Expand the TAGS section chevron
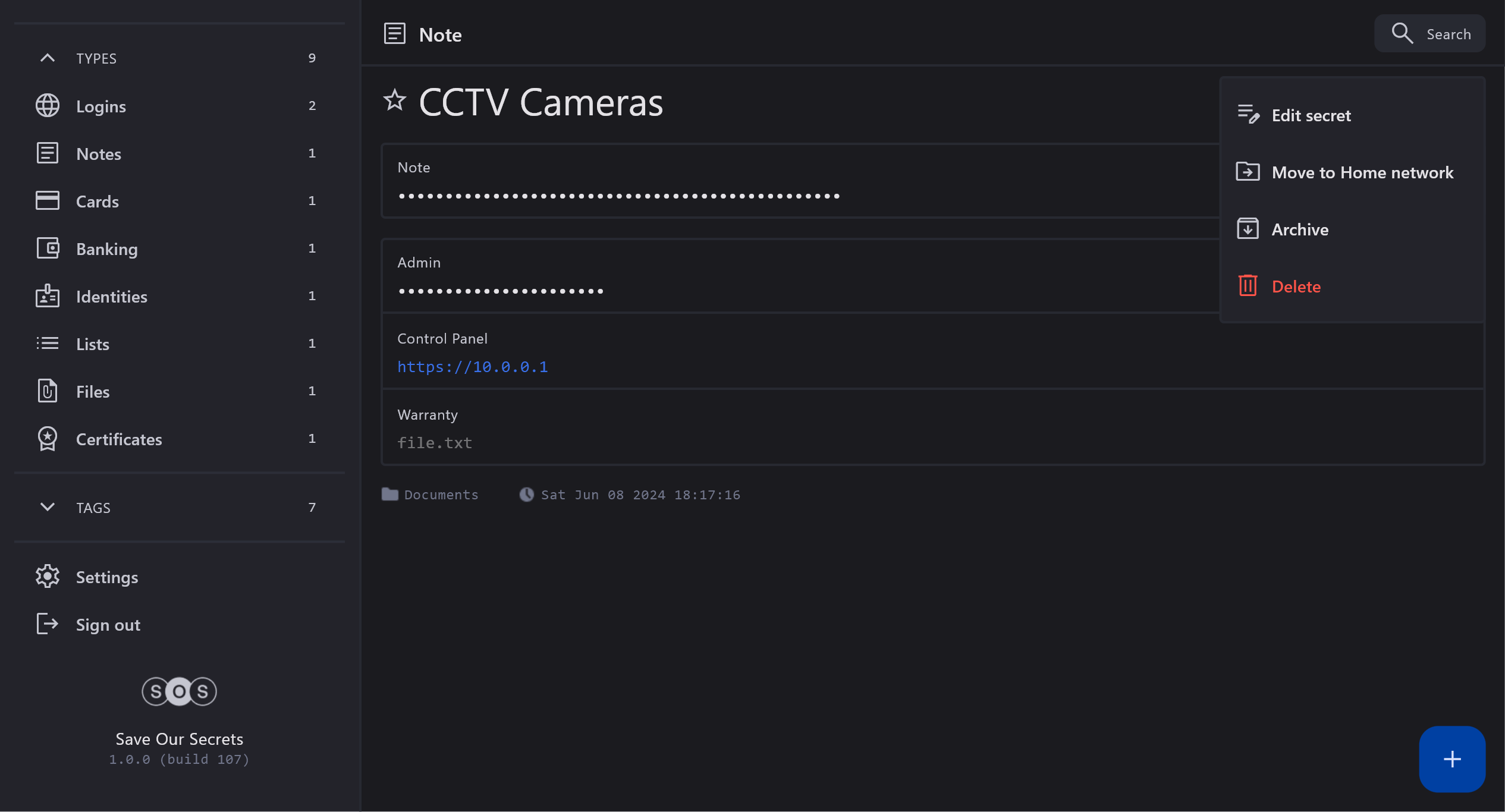Image resolution: width=1505 pixels, height=812 pixels. coord(48,507)
